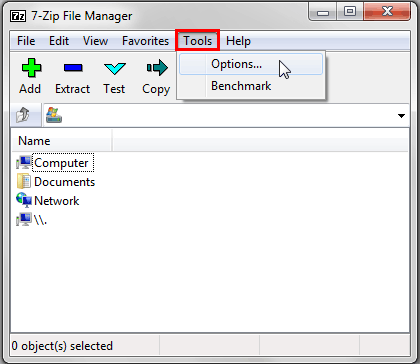The image size is (420, 364).
Task: Expand the address bar dropdown arrow
Action: pos(401,116)
